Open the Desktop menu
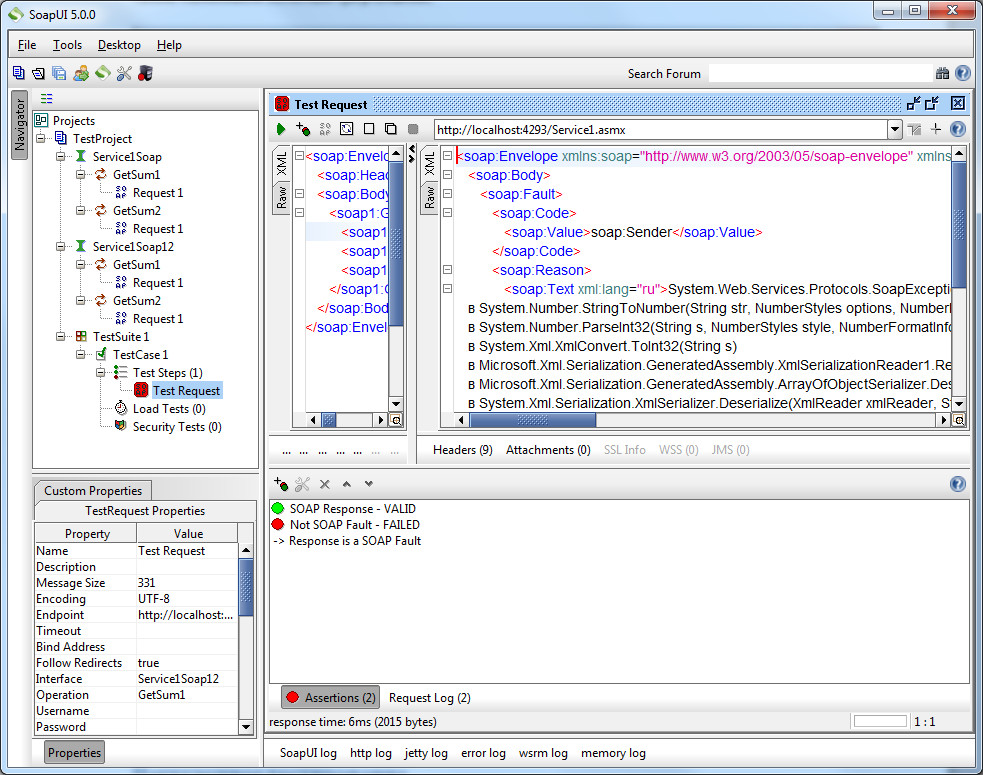Screen dimensions: 983x775 click(119, 45)
